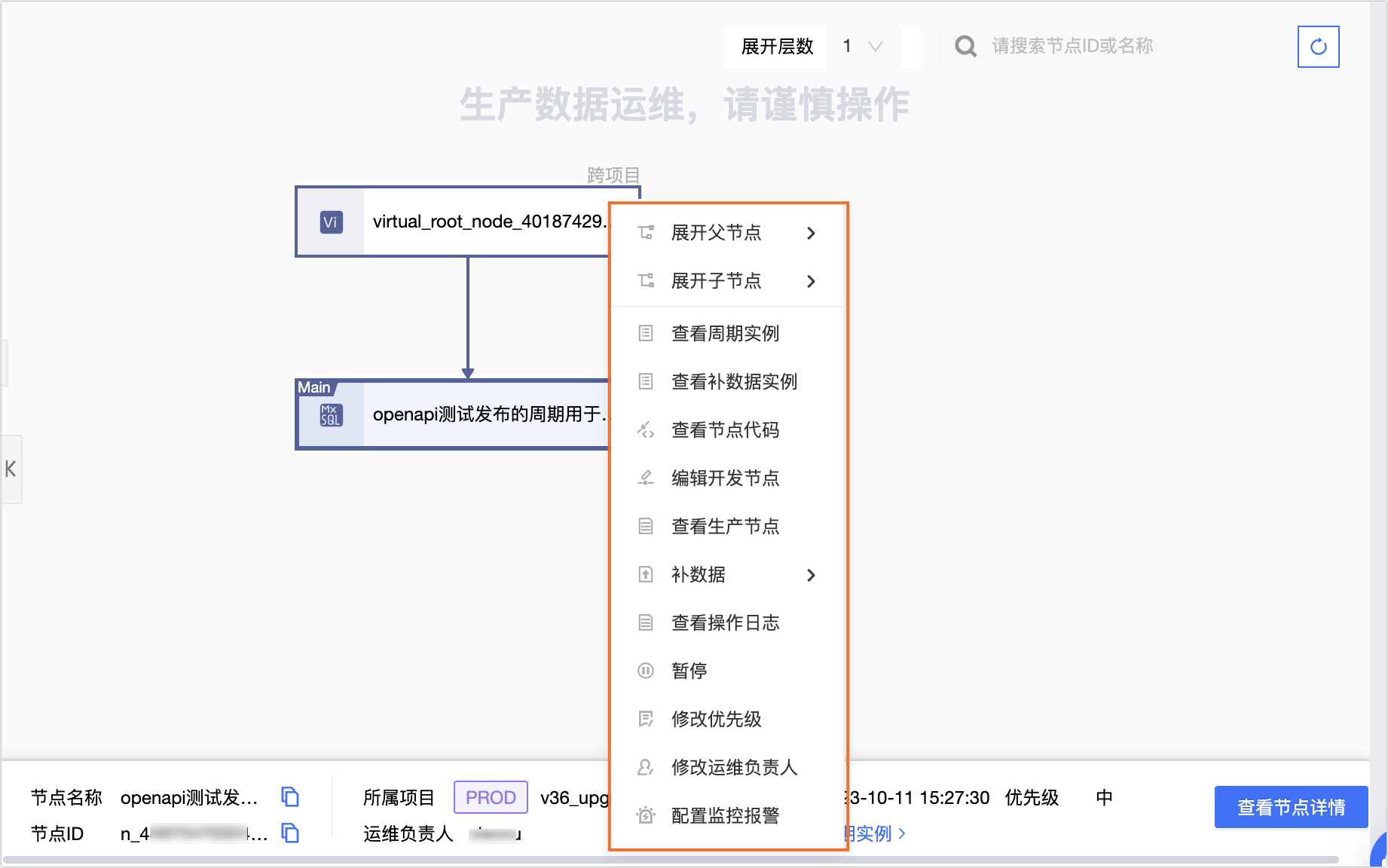Select 补数据 from the context menu
1388x868 pixels.
tap(728, 574)
